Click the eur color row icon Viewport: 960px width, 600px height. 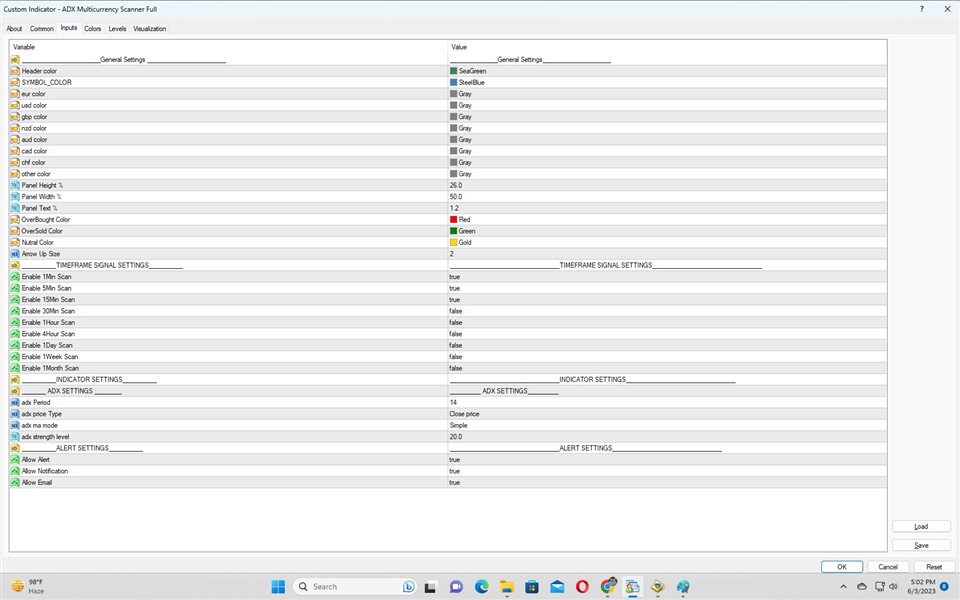tap(15, 94)
